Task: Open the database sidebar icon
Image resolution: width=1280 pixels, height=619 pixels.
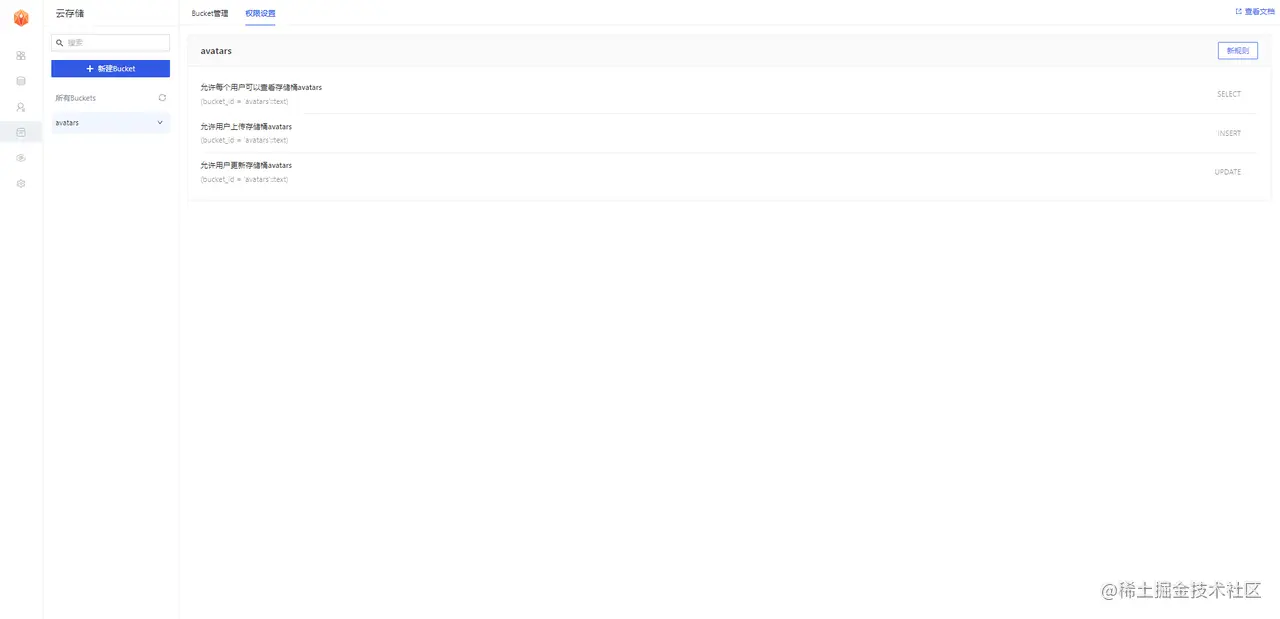Action: coord(21,81)
